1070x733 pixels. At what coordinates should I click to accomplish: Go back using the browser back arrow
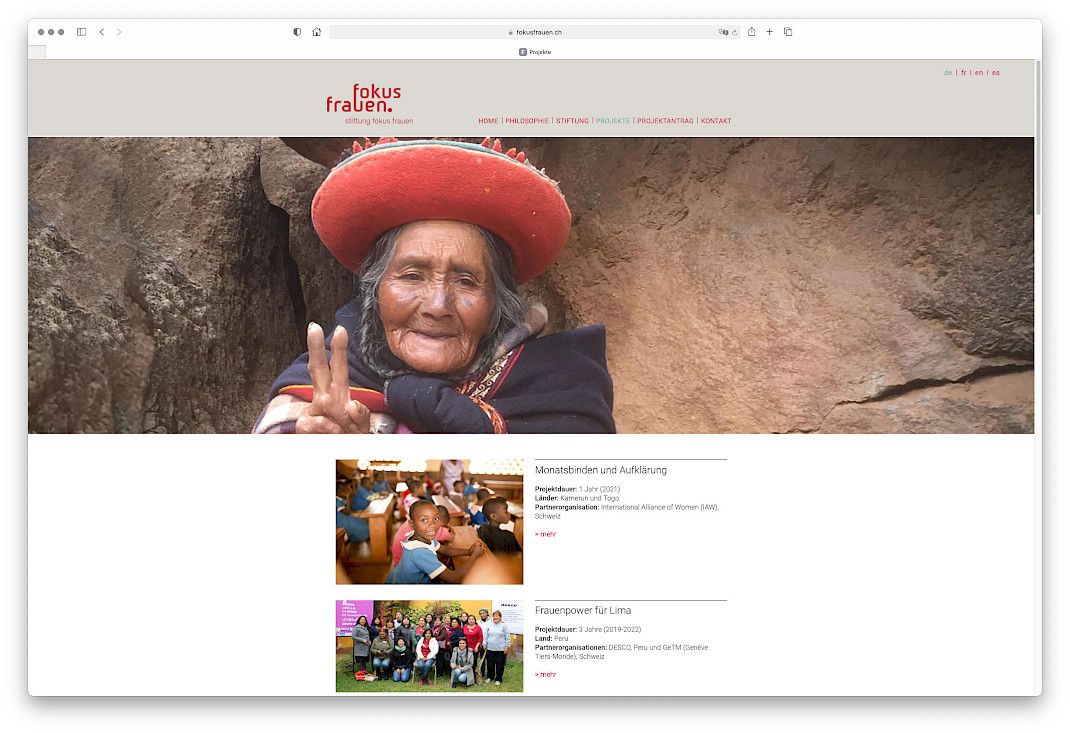pos(102,32)
